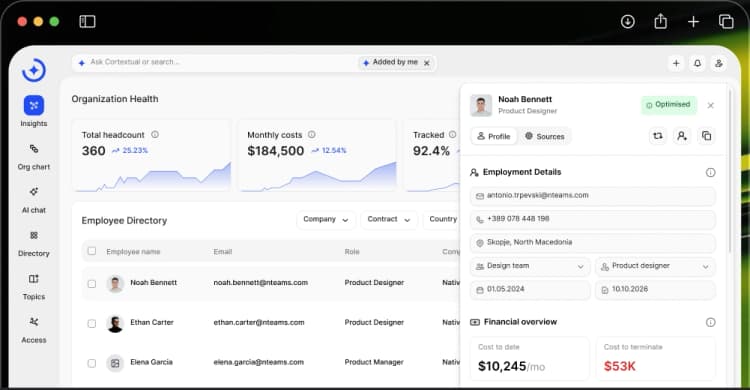Open the Company filter dropdown

click(x=326, y=219)
